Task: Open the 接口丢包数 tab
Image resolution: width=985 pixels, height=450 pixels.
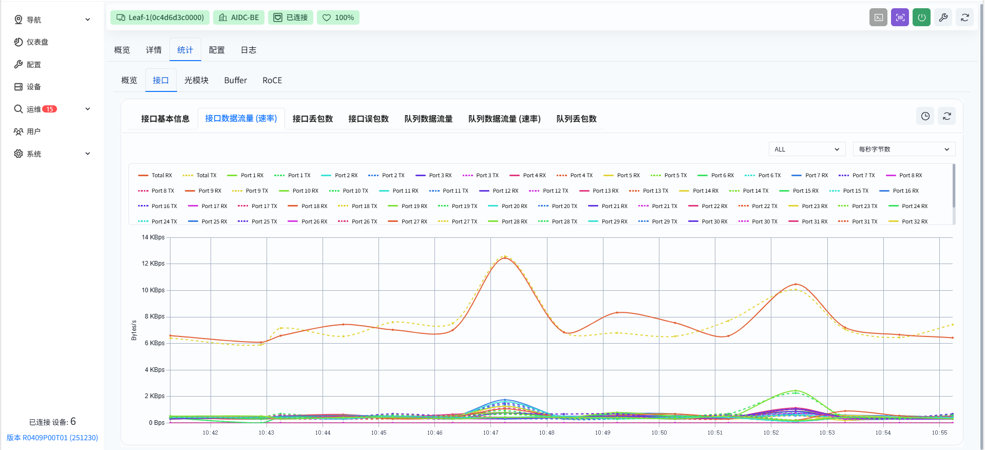Action: click(313, 118)
